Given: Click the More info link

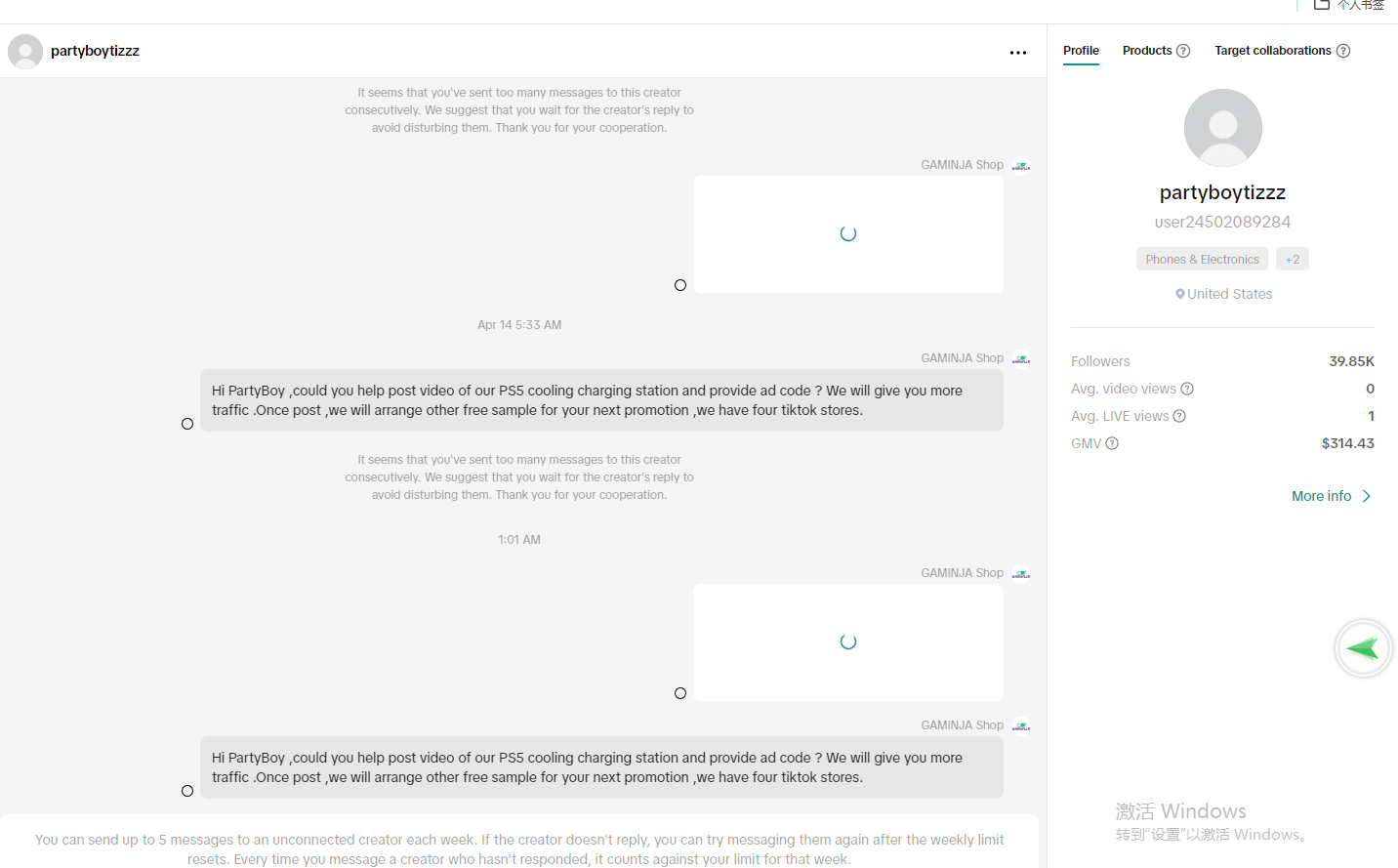Looking at the screenshot, I should click(x=1321, y=496).
